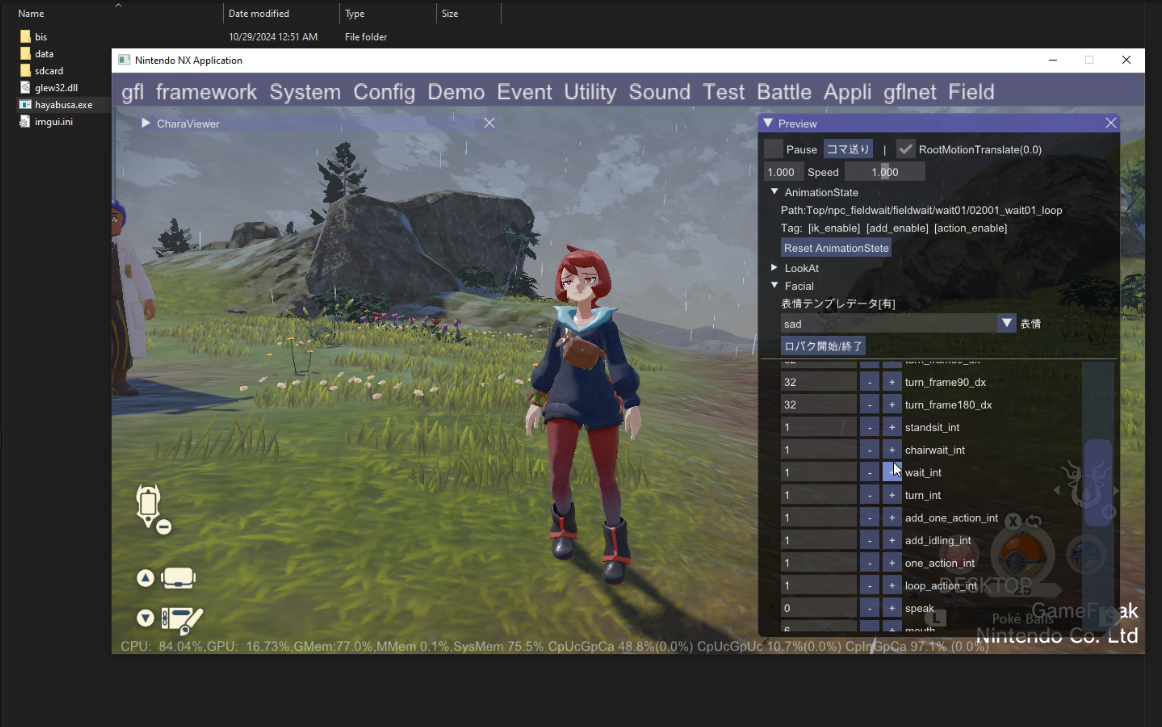Disable the RootMotionTranslate checkbox

[x=905, y=149]
